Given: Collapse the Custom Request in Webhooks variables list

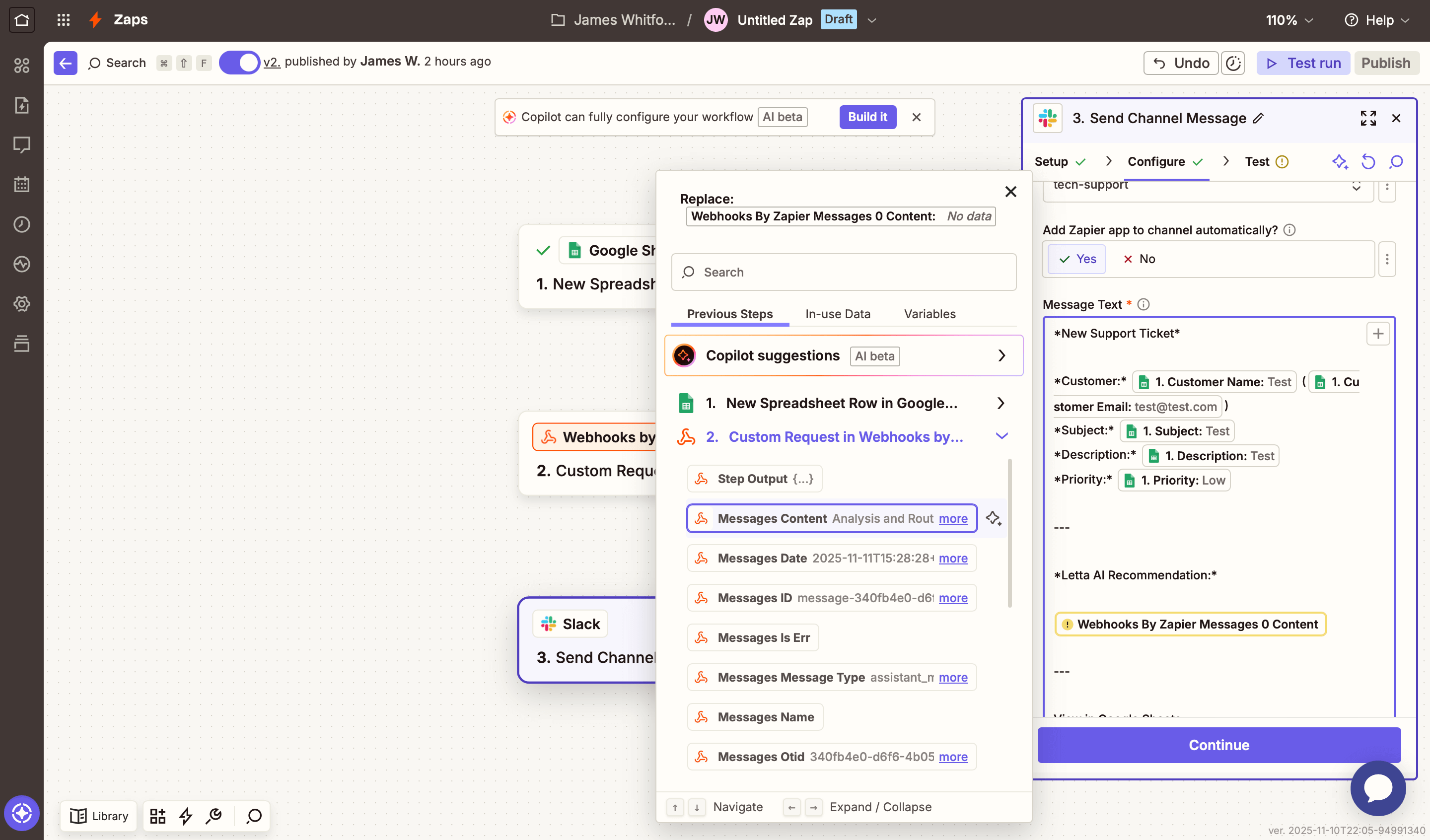Looking at the screenshot, I should (x=1002, y=436).
